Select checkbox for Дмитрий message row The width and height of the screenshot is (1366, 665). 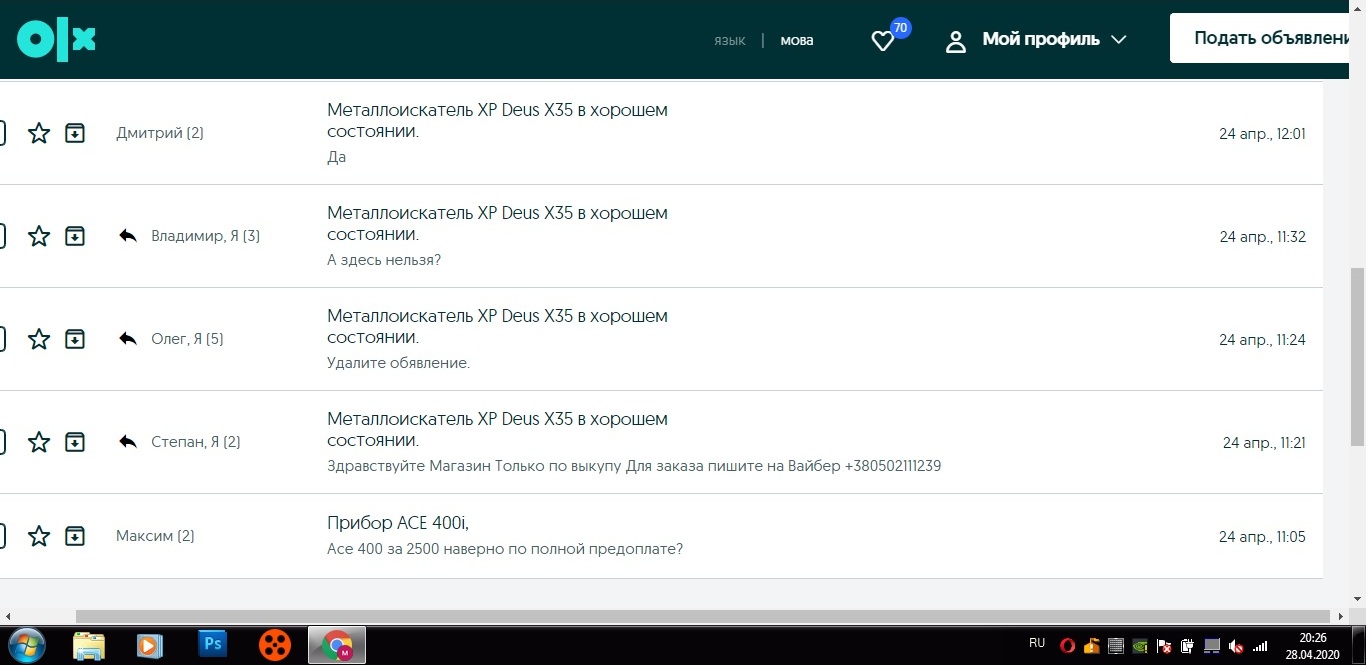pyautogui.click(x=2, y=133)
